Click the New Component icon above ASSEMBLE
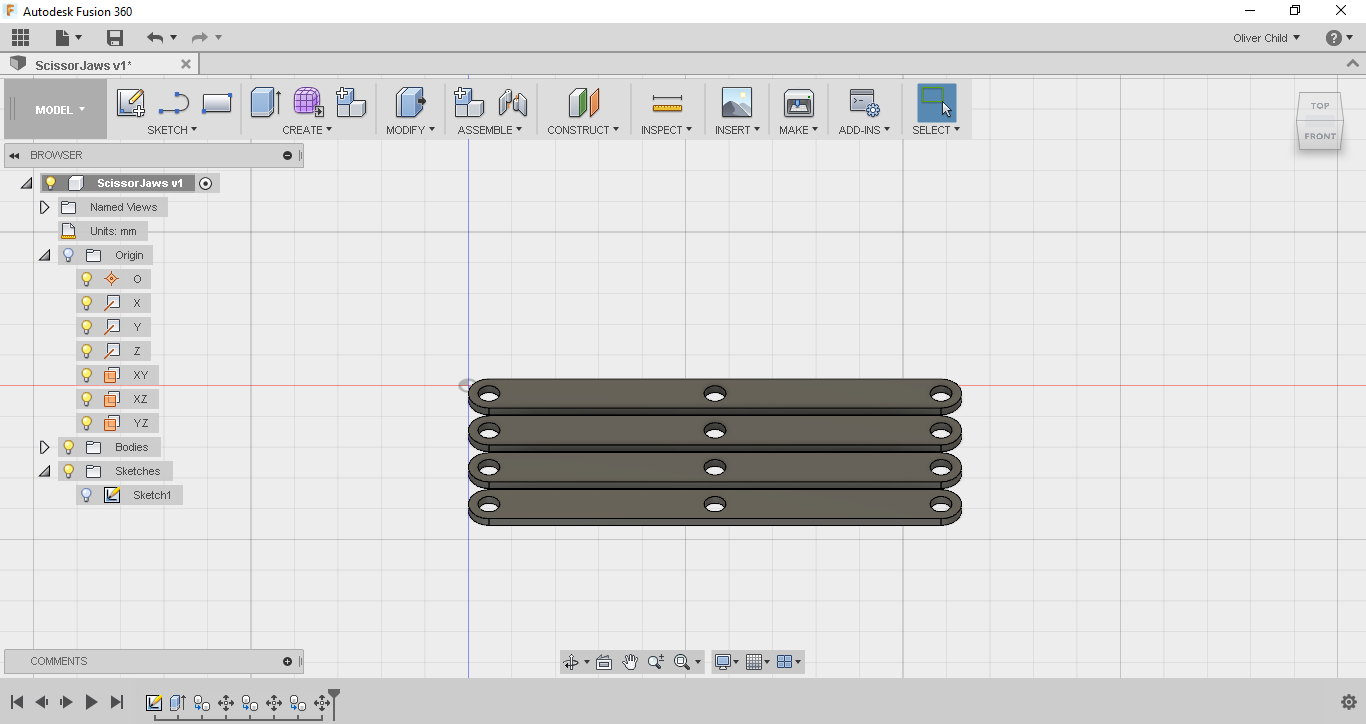This screenshot has width=1366, height=724. (469, 103)
